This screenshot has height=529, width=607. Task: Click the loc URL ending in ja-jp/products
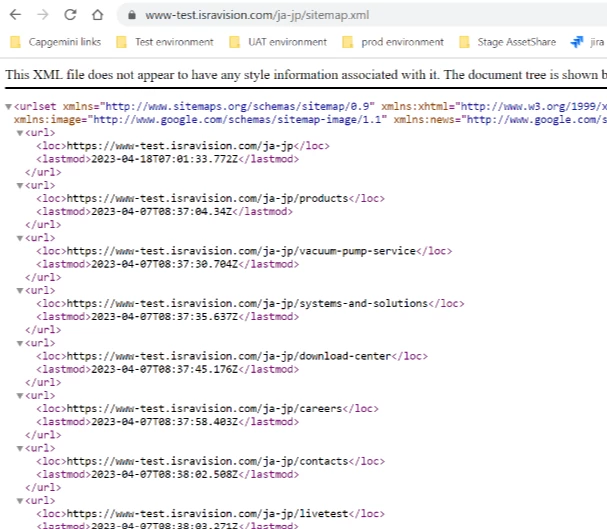point(207,199)
